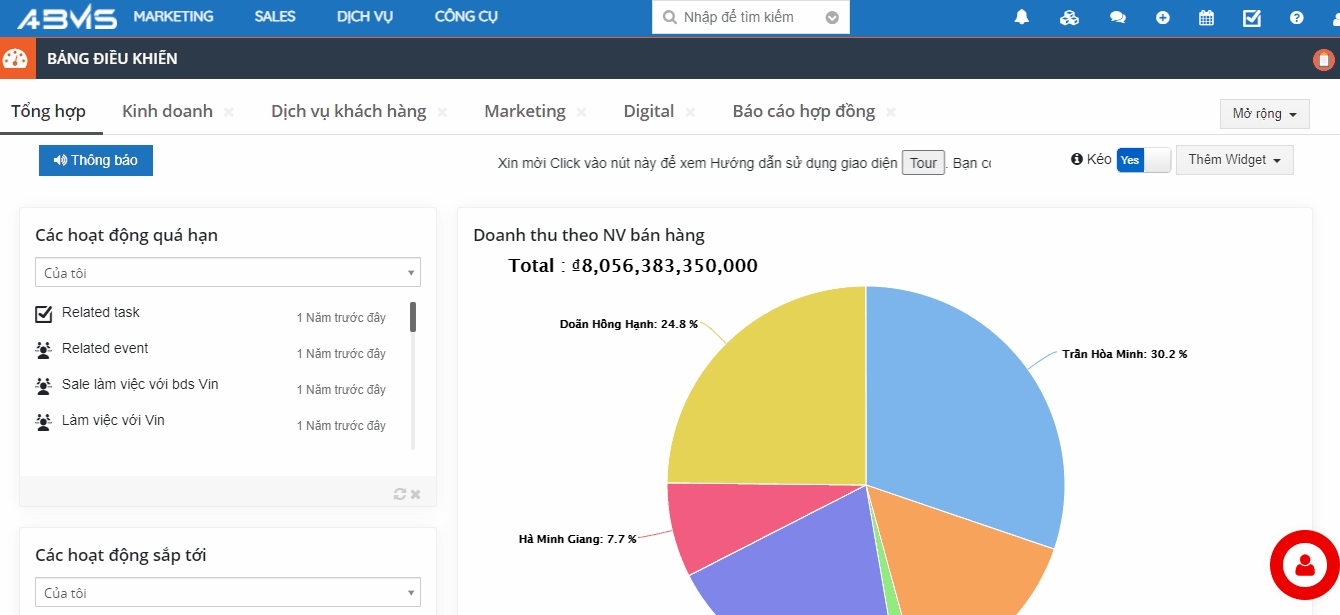
Task: Click the cubes modules icon
Action: tap(1069, 17)
